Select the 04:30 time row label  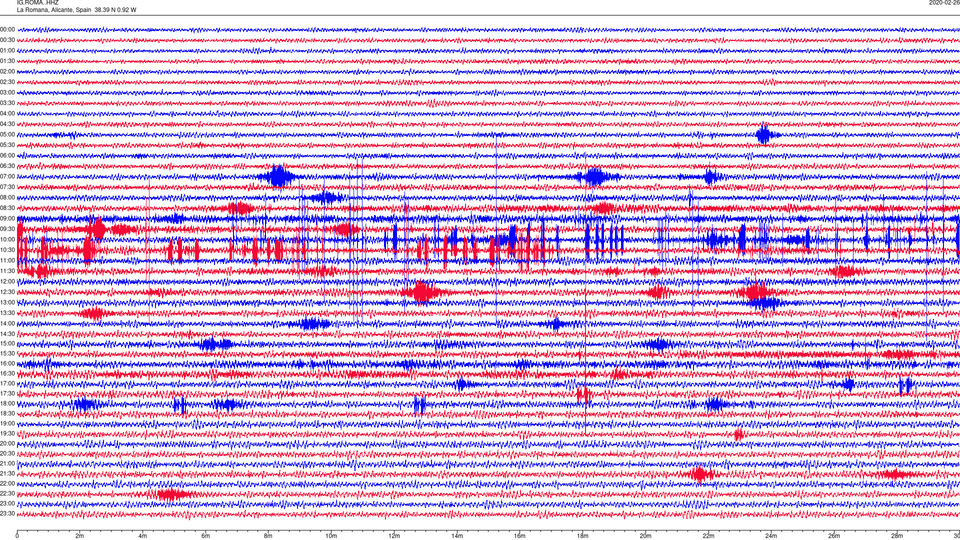[7, 124]
